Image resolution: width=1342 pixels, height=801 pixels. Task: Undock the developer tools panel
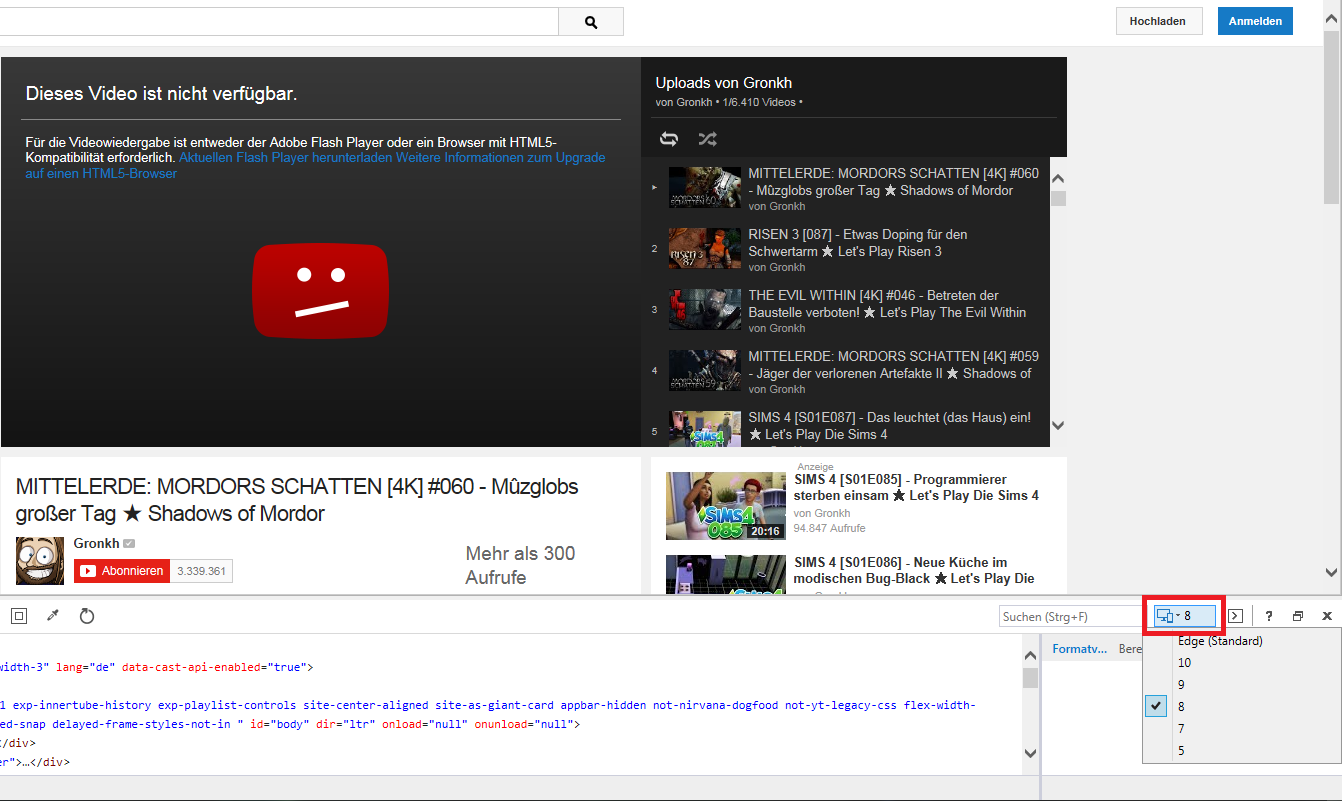pyautogui.click(x=1298, y=616)
